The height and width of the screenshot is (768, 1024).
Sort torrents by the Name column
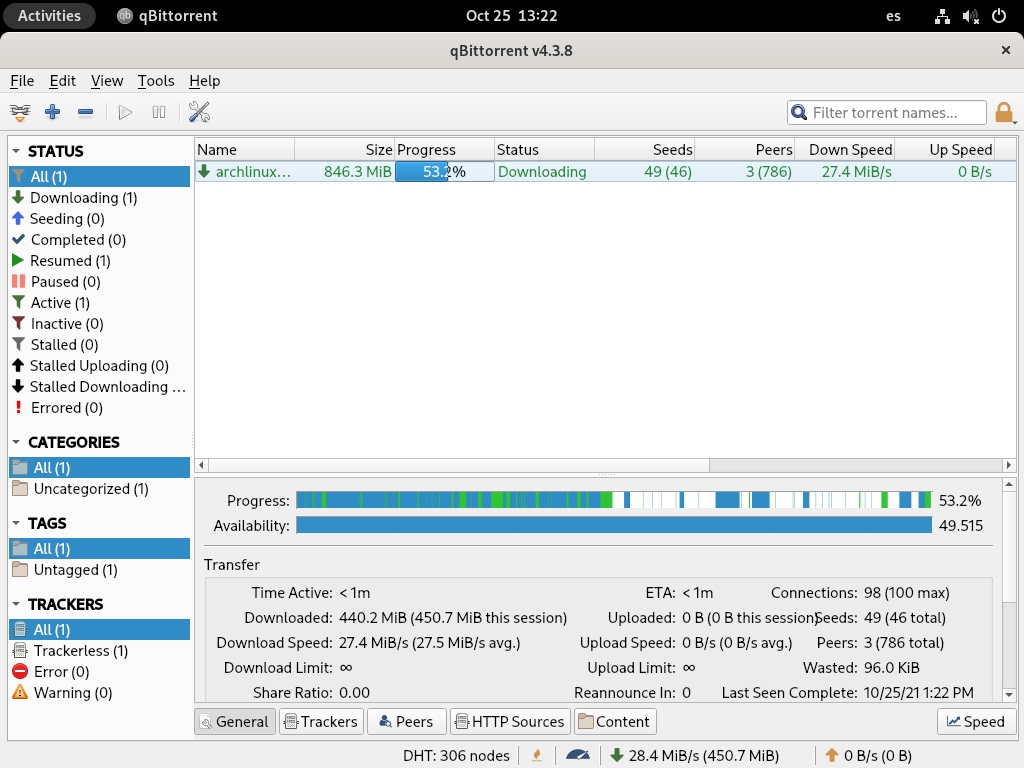(245, 150)
